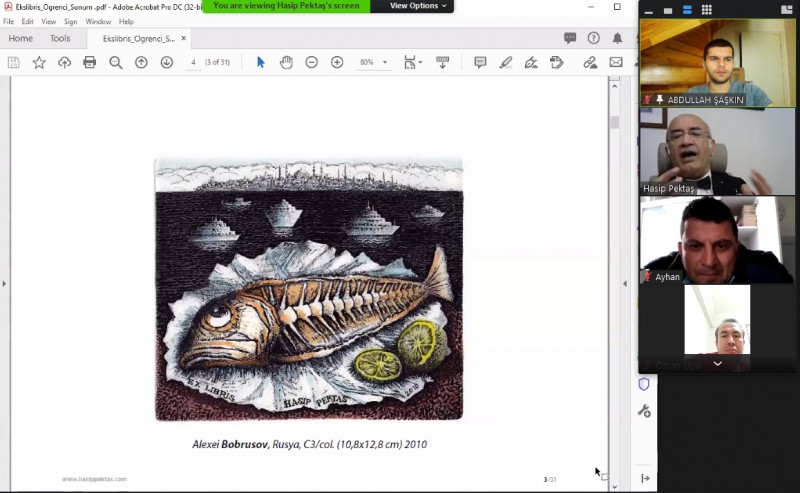
Task: Add a comment with the sticky note tool
Action: coord(480,62)
